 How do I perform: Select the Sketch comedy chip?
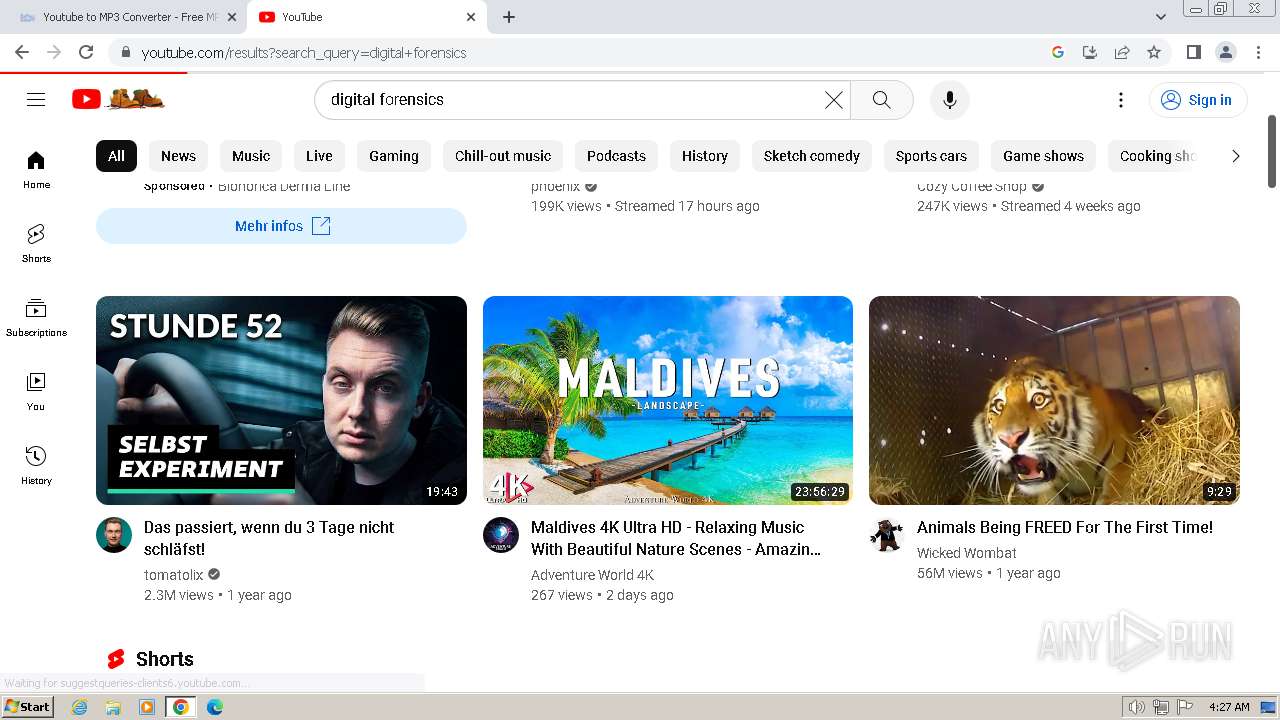(812, 156)
